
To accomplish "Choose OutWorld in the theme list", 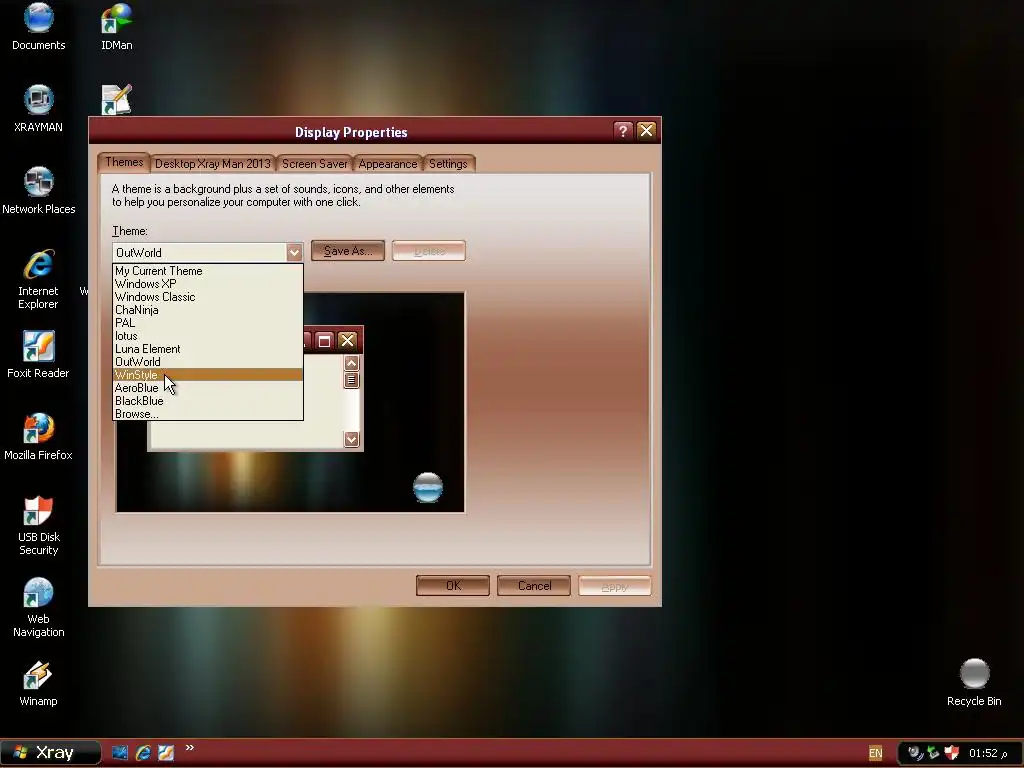I will point(208,362).
